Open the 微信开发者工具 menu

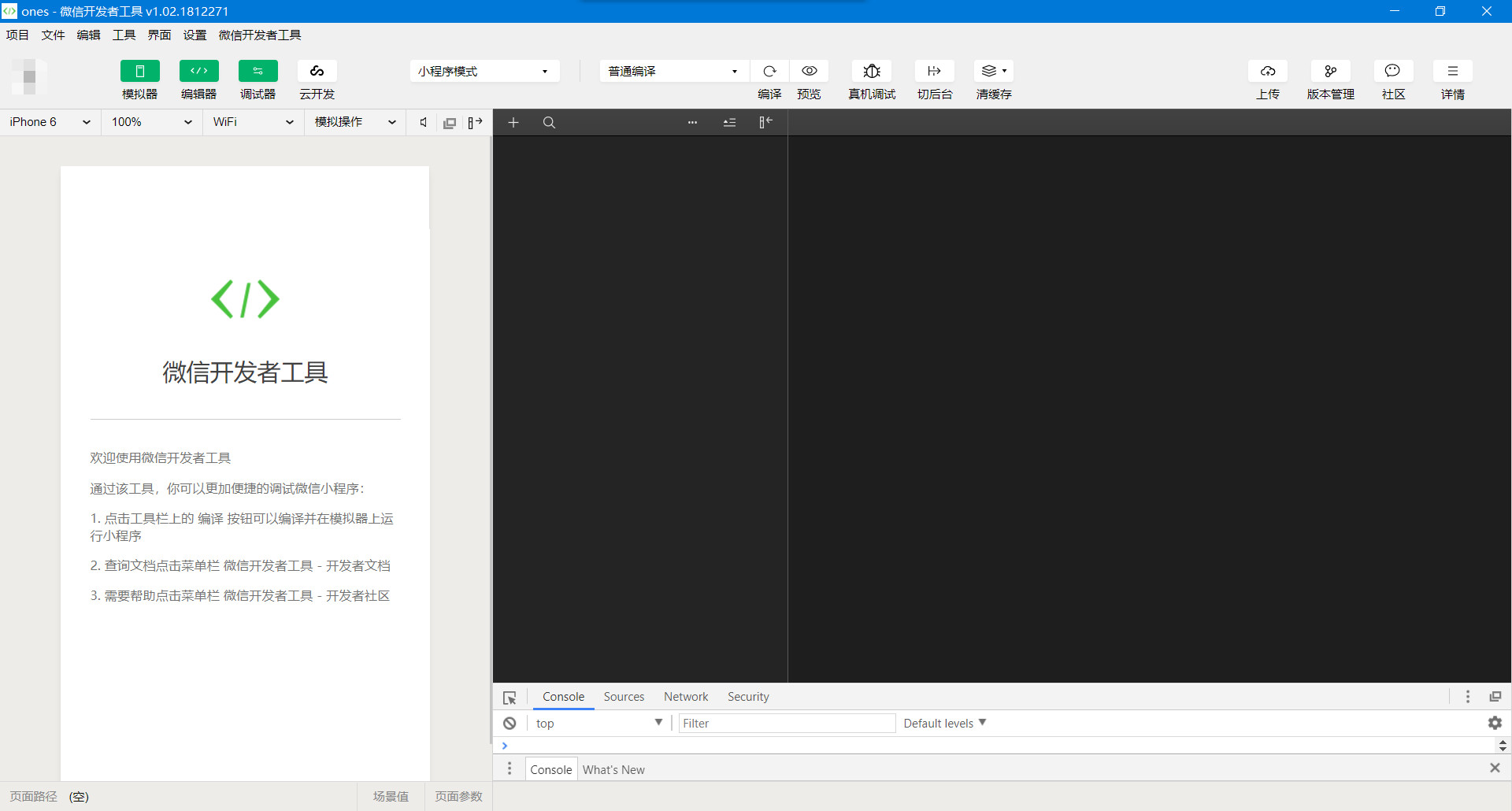tap(260, 35)
